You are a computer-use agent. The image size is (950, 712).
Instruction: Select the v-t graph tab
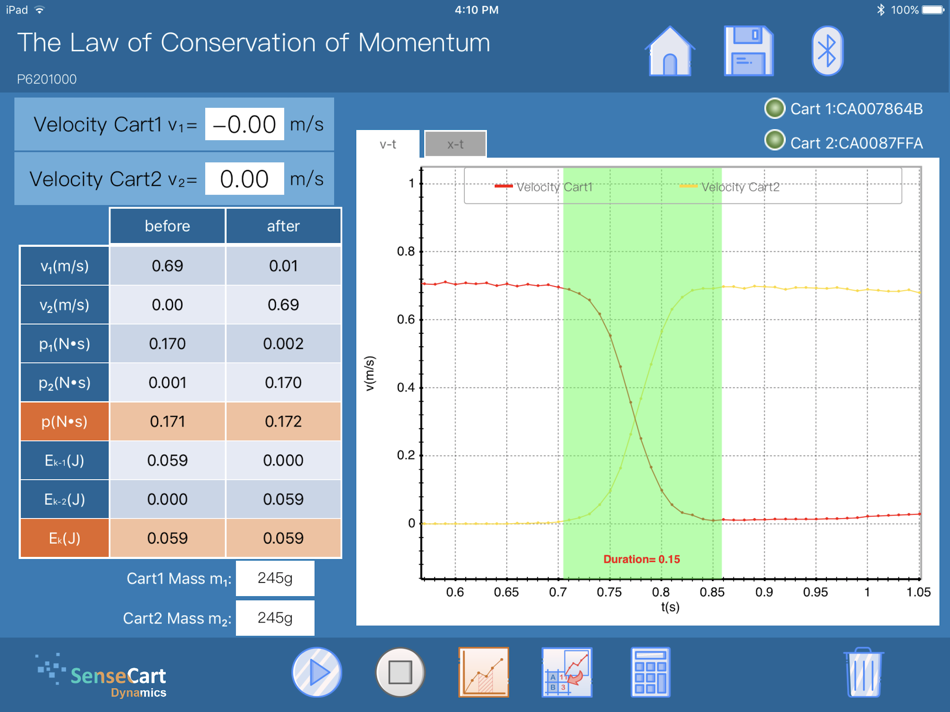coord(386,143)
